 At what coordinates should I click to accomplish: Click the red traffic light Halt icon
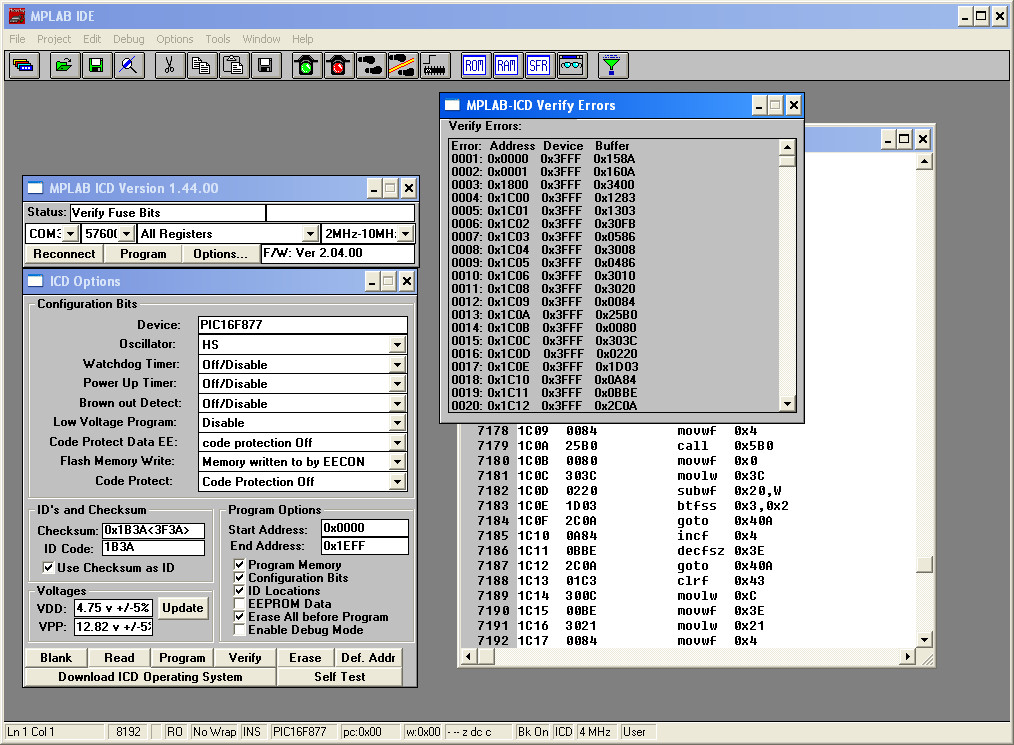tap(338, 65)
